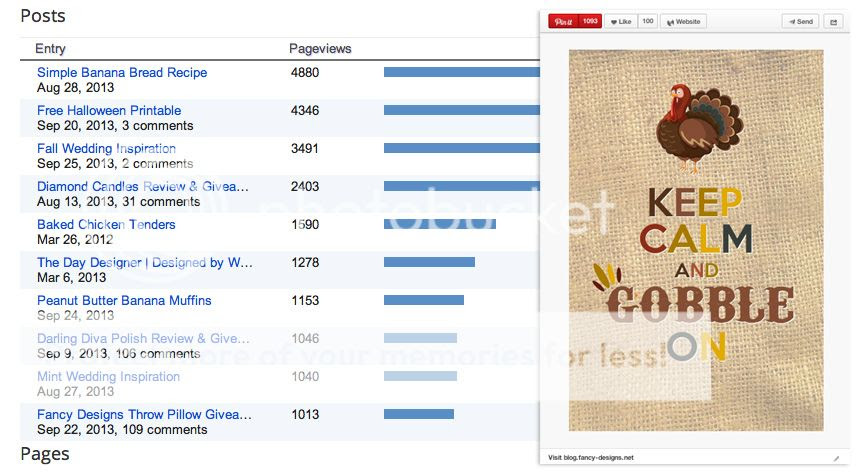
Task: Click the Simple Banana Bread pageviews bar
Action: (x=462, y=72)
